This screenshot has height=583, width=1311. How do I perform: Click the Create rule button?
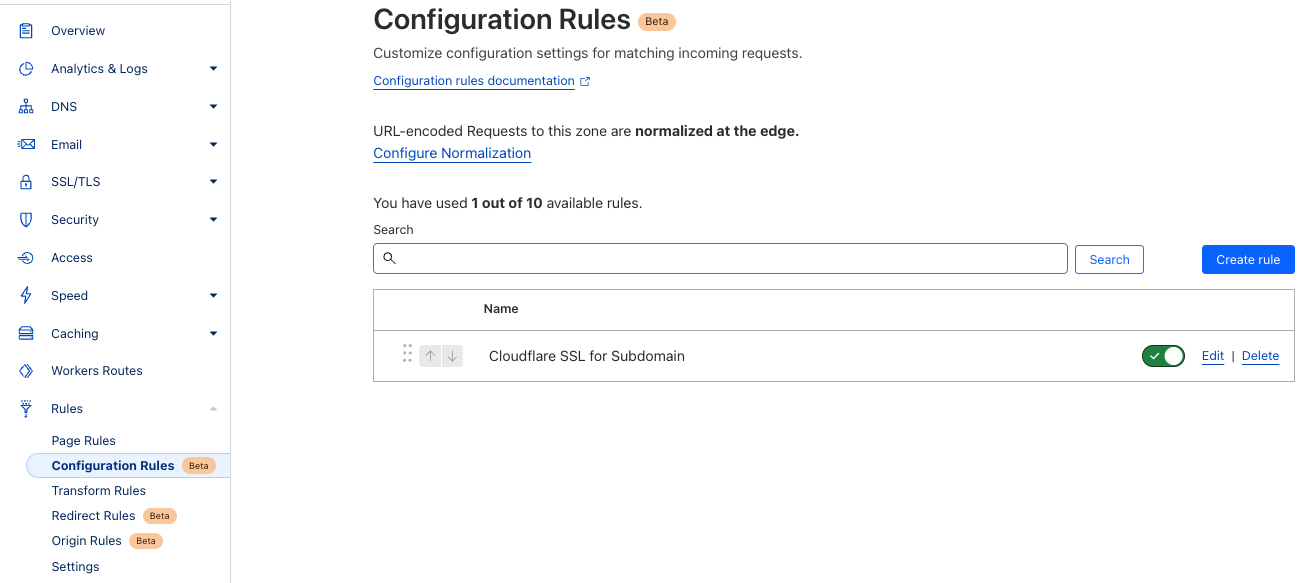pos(1247,259)
